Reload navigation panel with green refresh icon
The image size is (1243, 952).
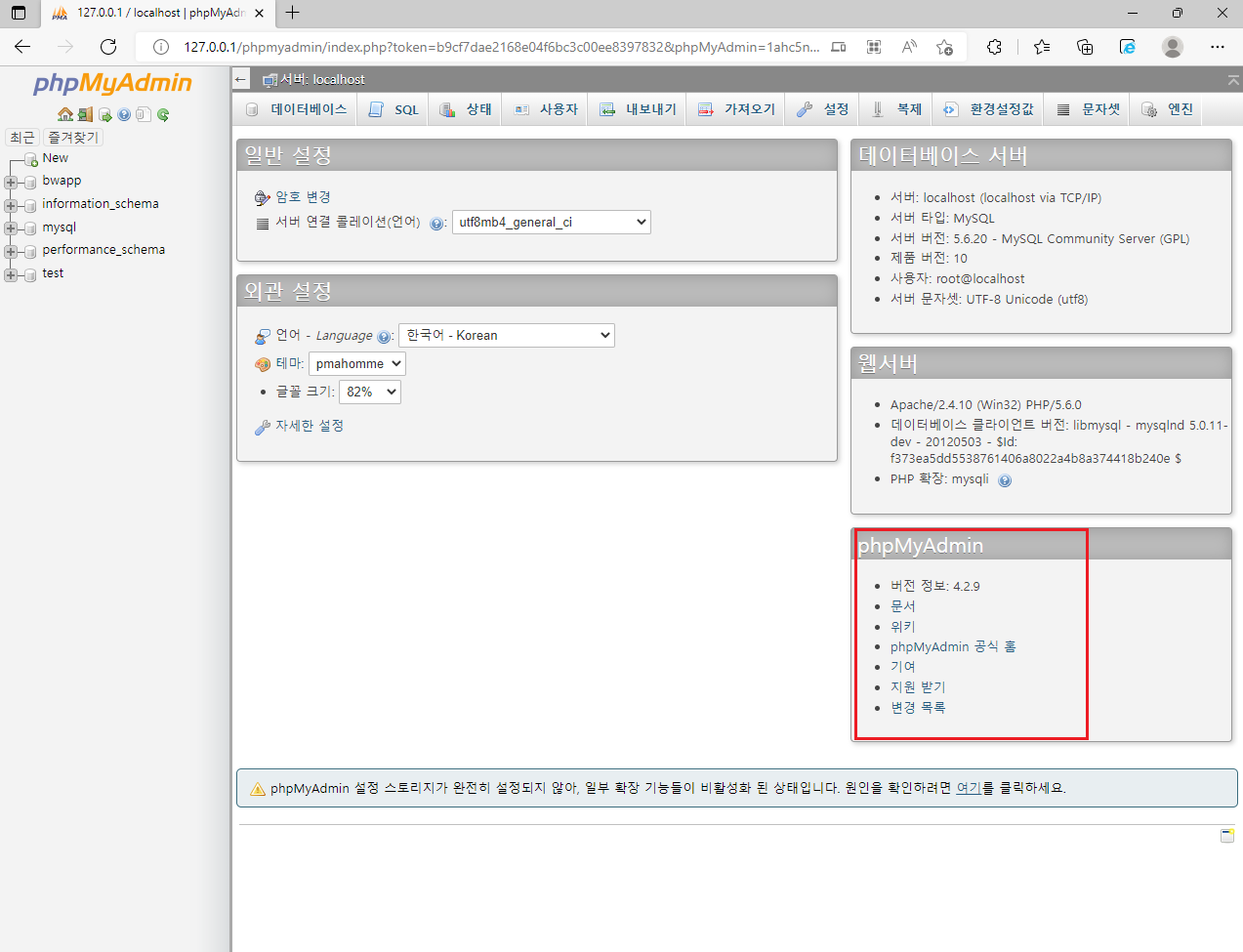pyautogui.click(x=163, y=114)
